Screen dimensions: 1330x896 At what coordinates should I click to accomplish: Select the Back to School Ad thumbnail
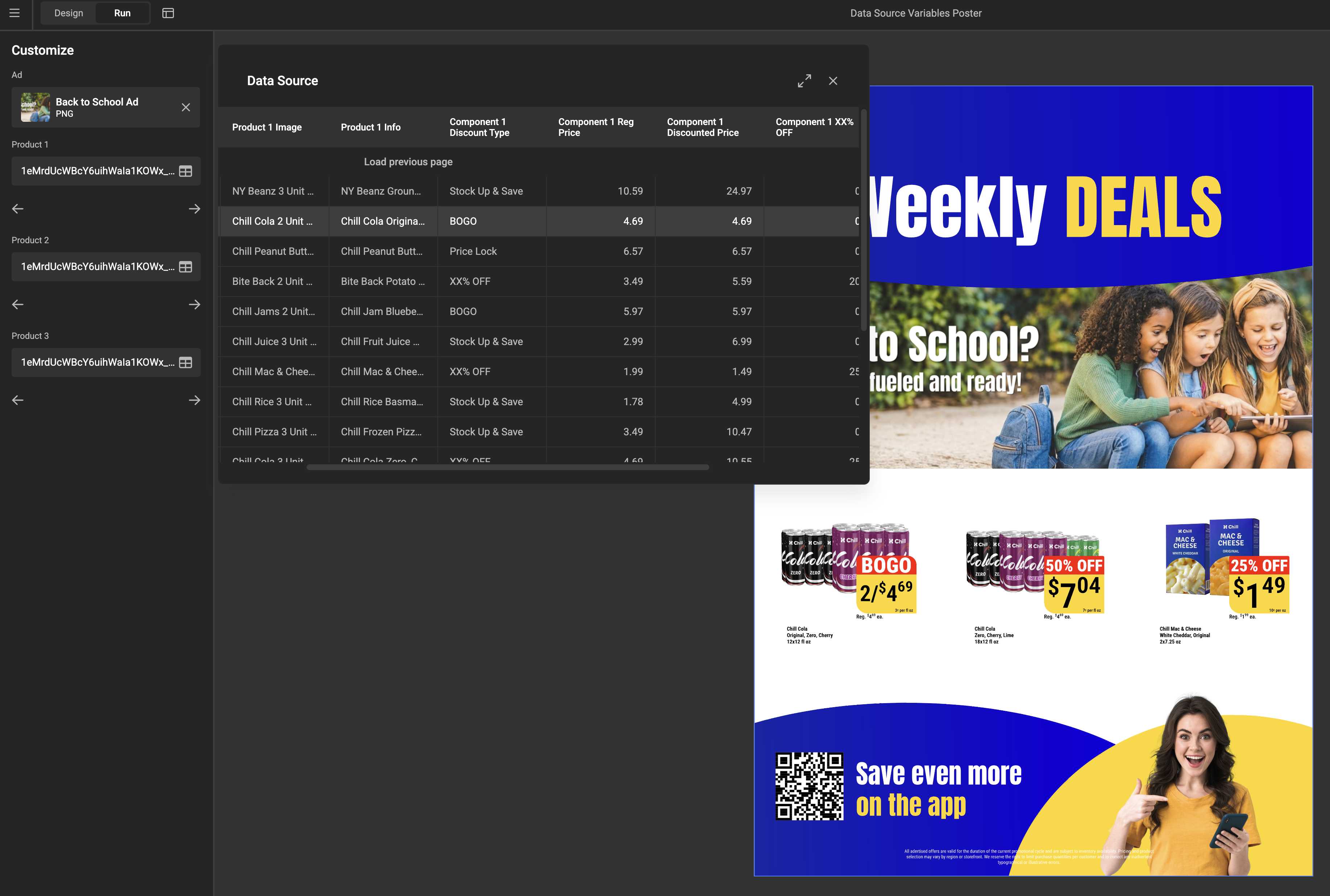[x=36, y=107]
